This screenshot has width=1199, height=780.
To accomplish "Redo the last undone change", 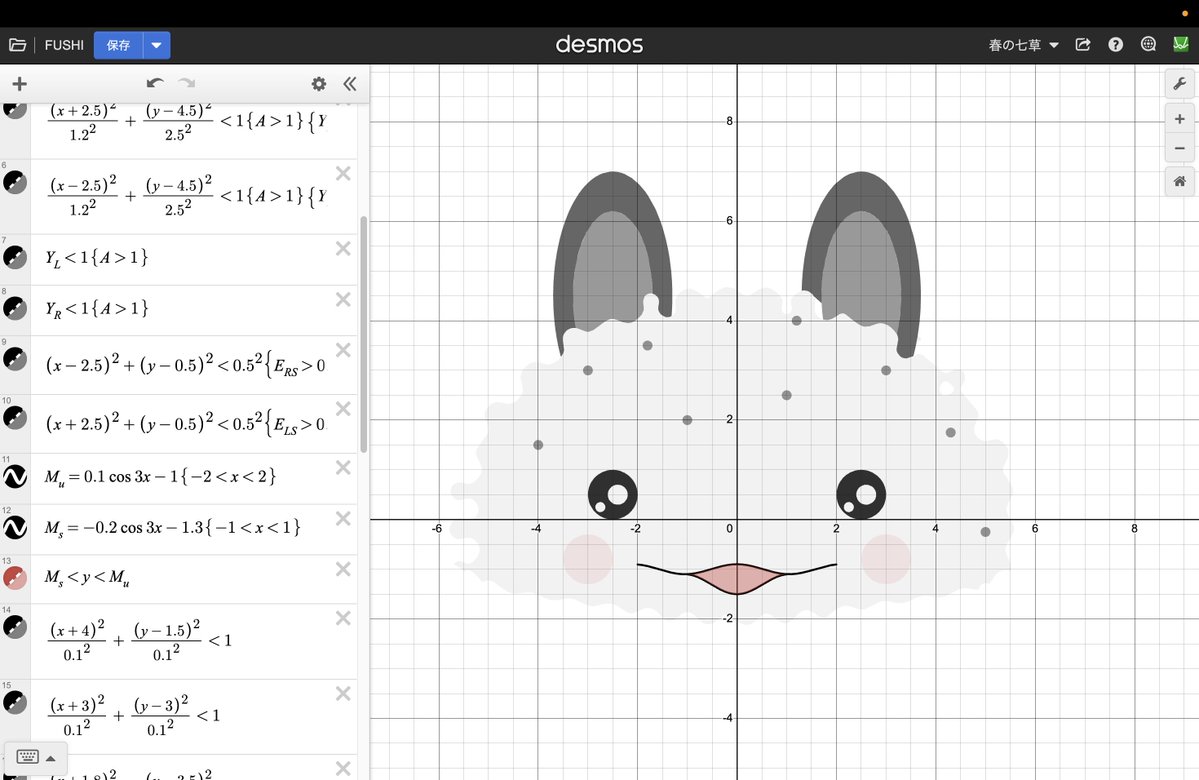I will point(187,83).
